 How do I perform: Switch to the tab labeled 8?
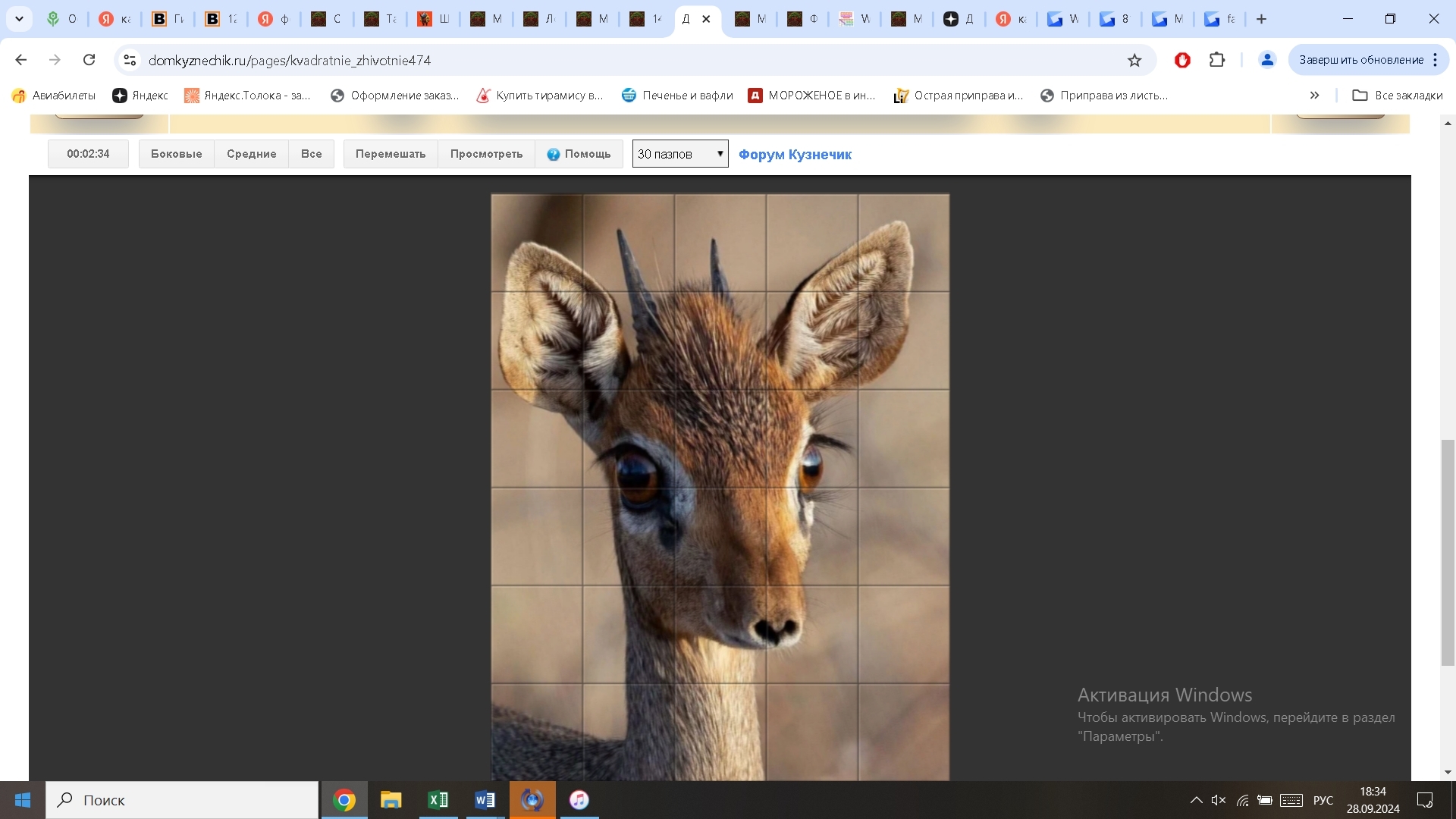coord(1114,19)
